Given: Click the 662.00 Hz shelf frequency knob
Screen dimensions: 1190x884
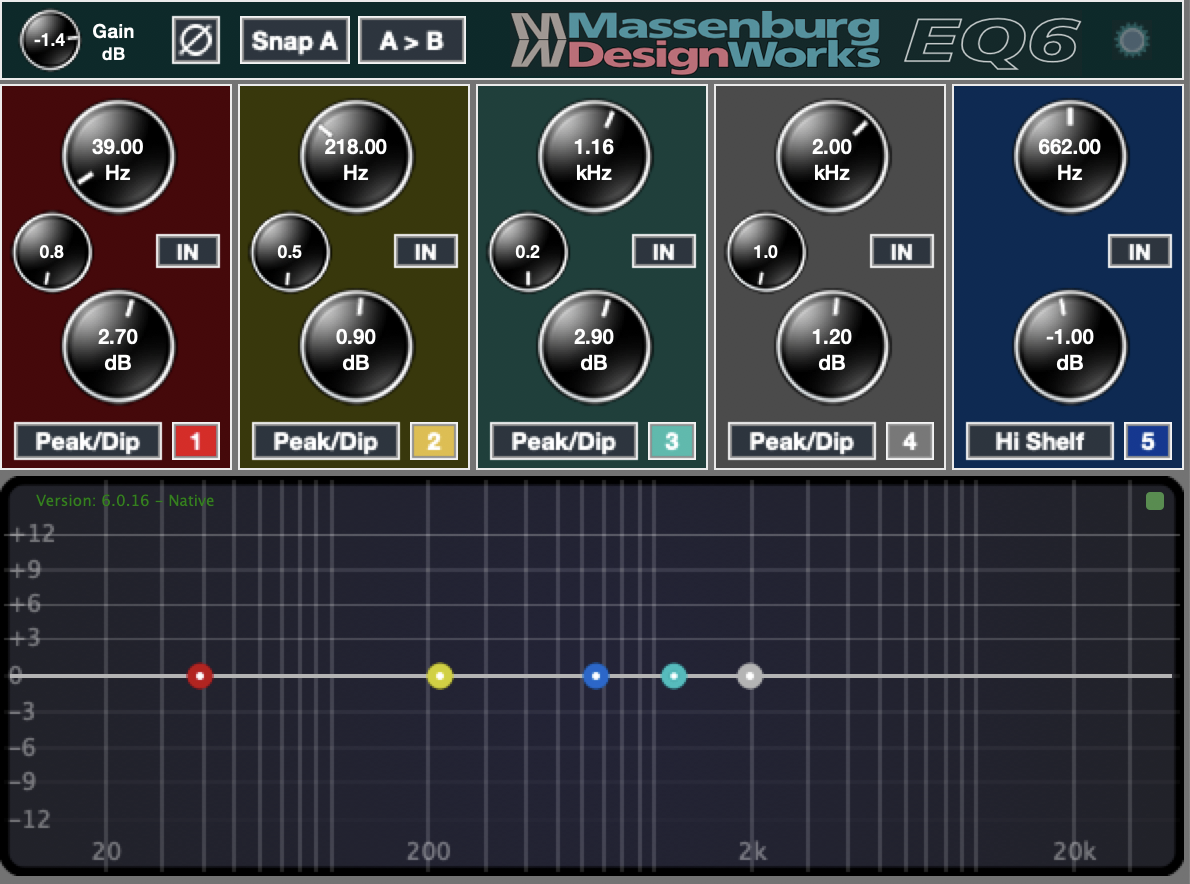Looking at the screenshot, I should pos(1070,157).
